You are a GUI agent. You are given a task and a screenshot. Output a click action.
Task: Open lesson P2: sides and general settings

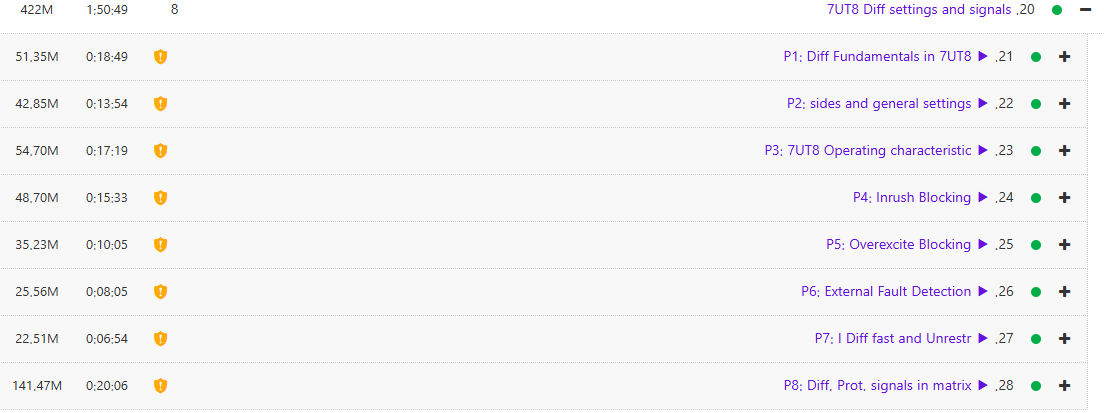879,104
